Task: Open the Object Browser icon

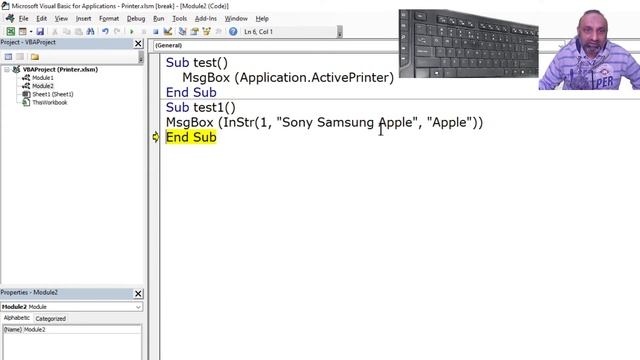Action: (x=206, y=31)
